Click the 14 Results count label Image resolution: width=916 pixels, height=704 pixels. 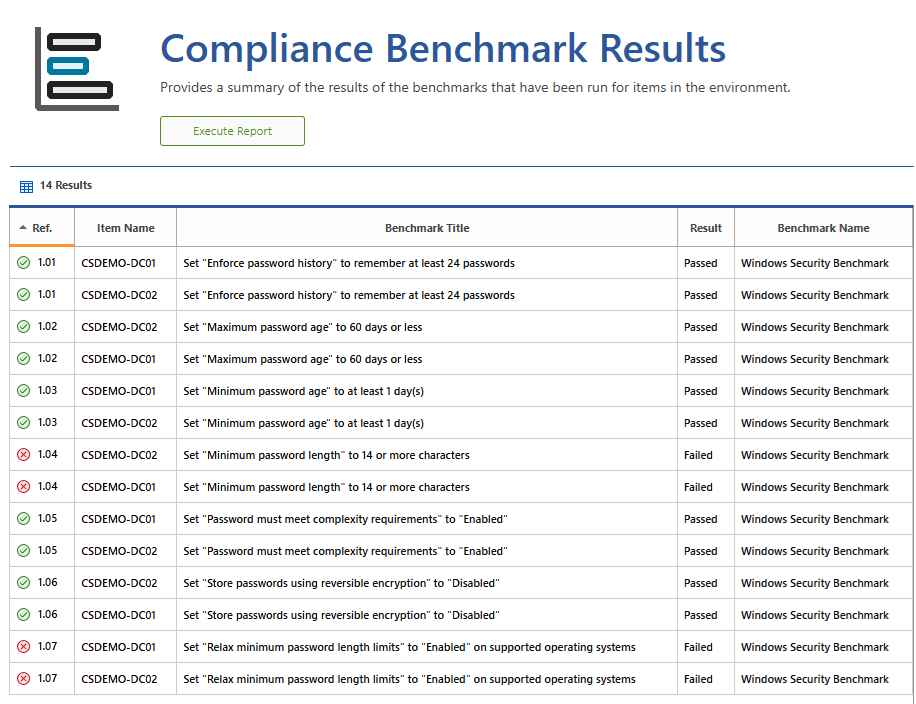[66, 185]
